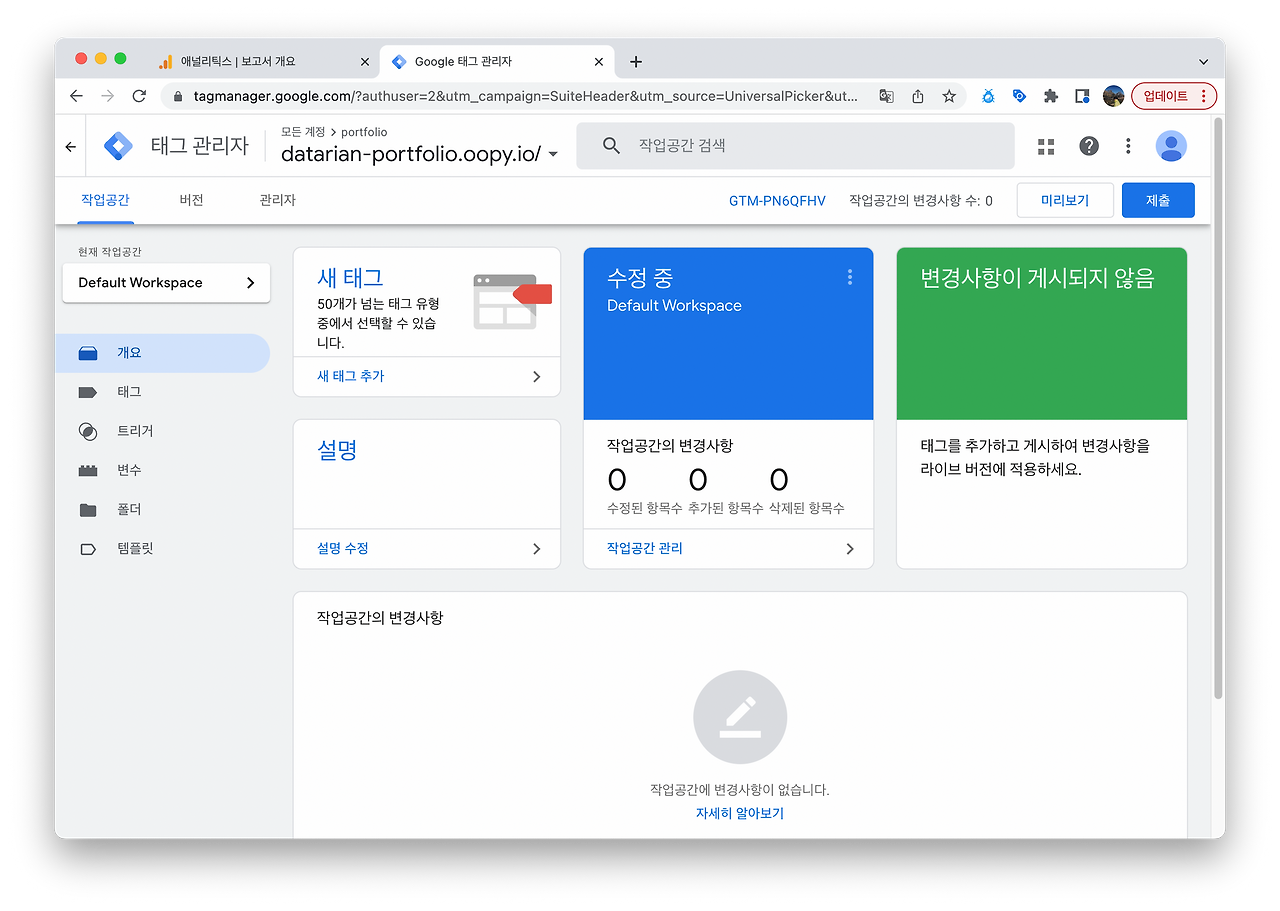Viewport: 1280px width, 911px height.
Task: Click the 수정된 항목수 label
Action: click(645, 508)
